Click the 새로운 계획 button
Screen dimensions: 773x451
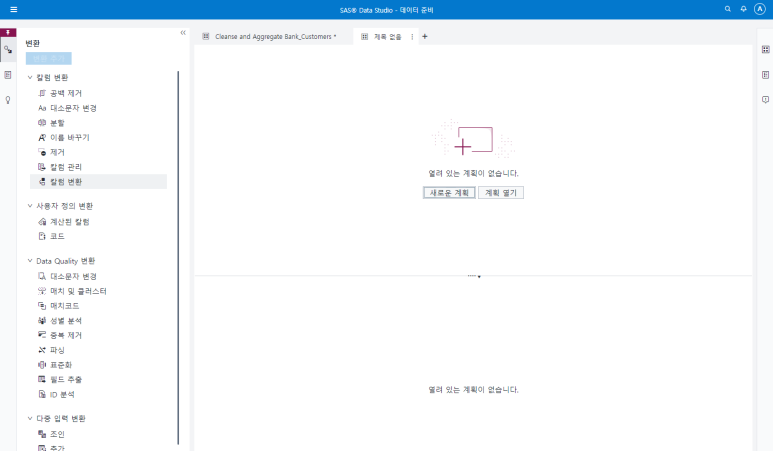pos(449,193)
